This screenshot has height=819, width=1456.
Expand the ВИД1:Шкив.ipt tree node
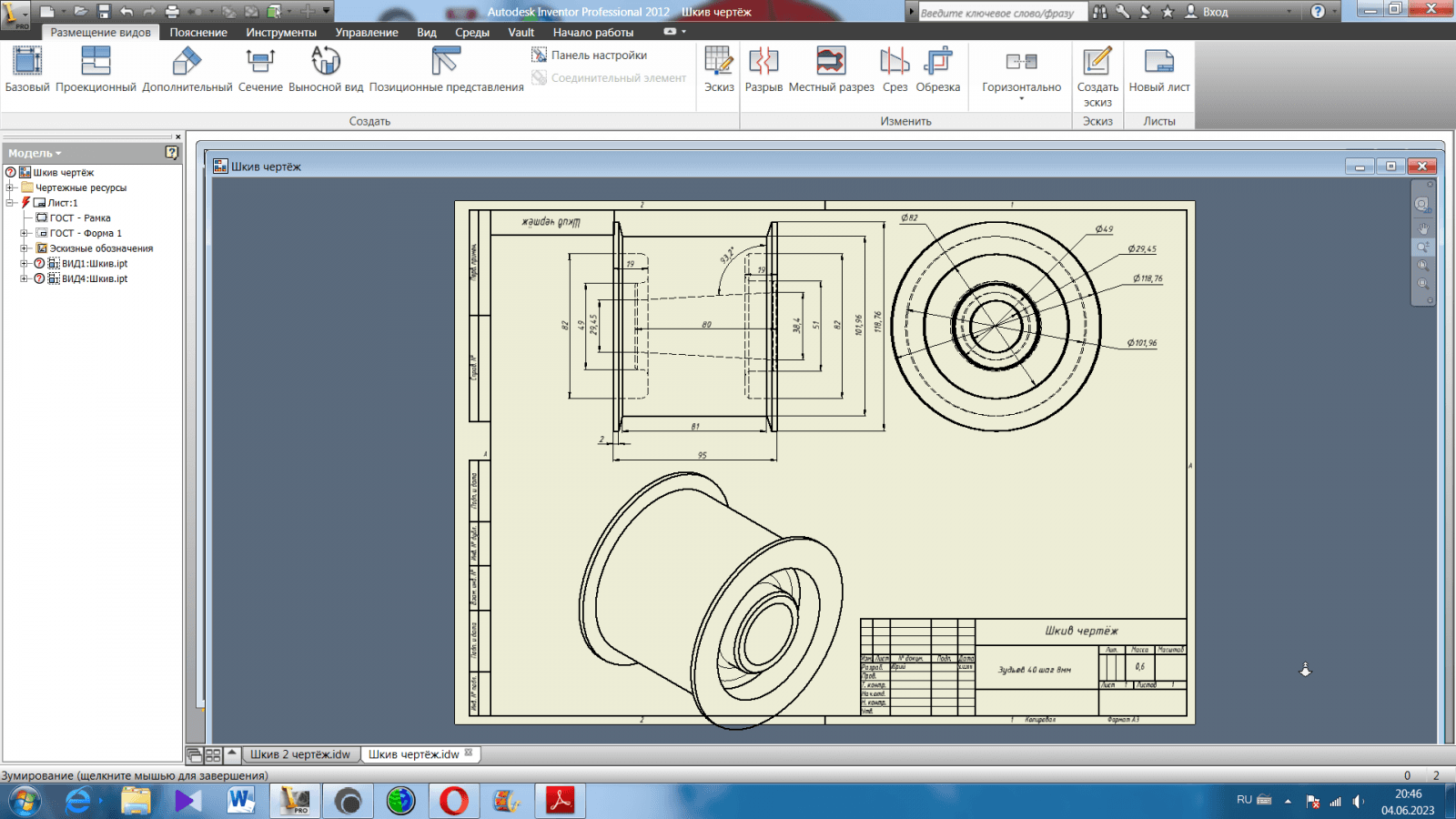pyautogui.click(x=25, y=264)
